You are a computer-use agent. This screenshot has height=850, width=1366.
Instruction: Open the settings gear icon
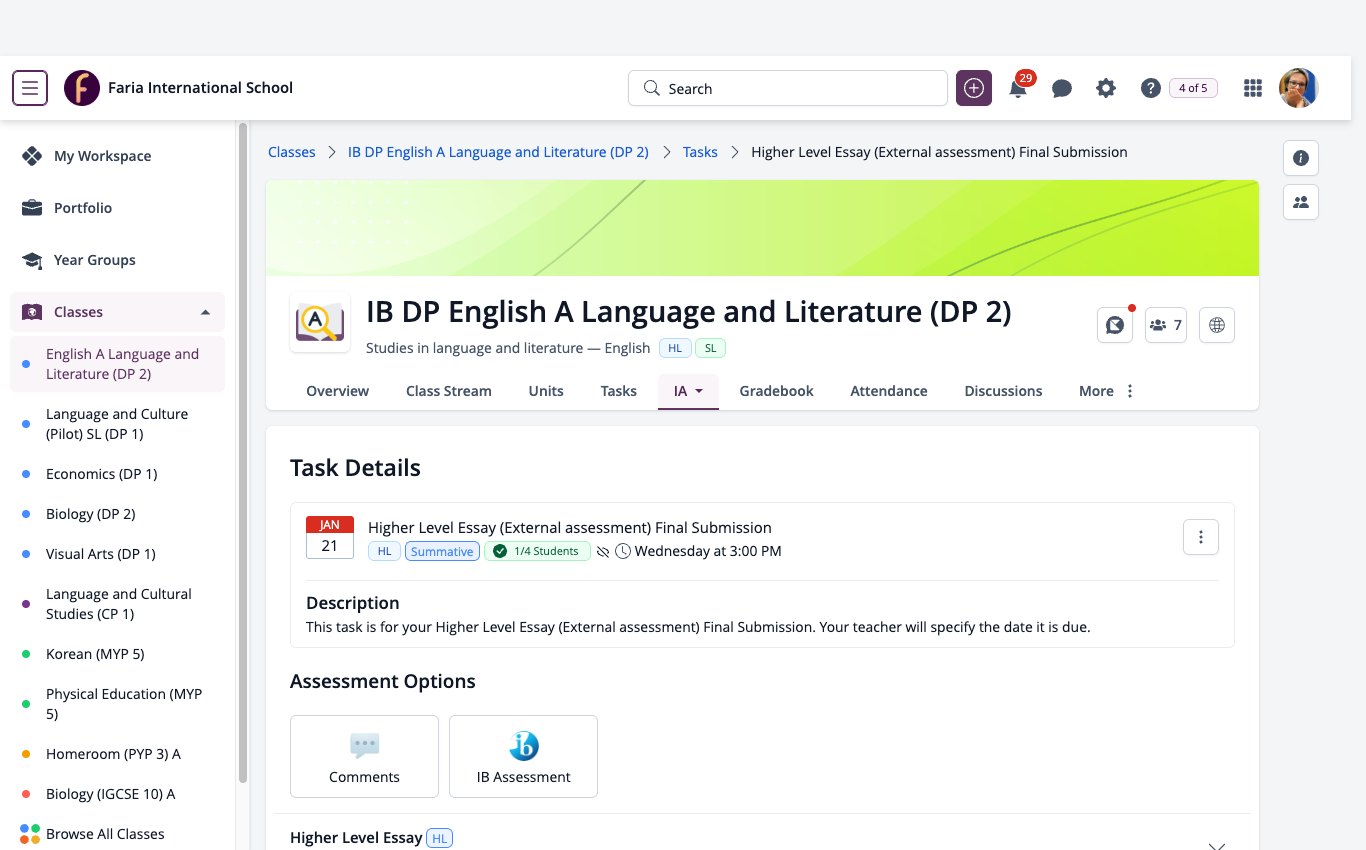coord(1106,88)
